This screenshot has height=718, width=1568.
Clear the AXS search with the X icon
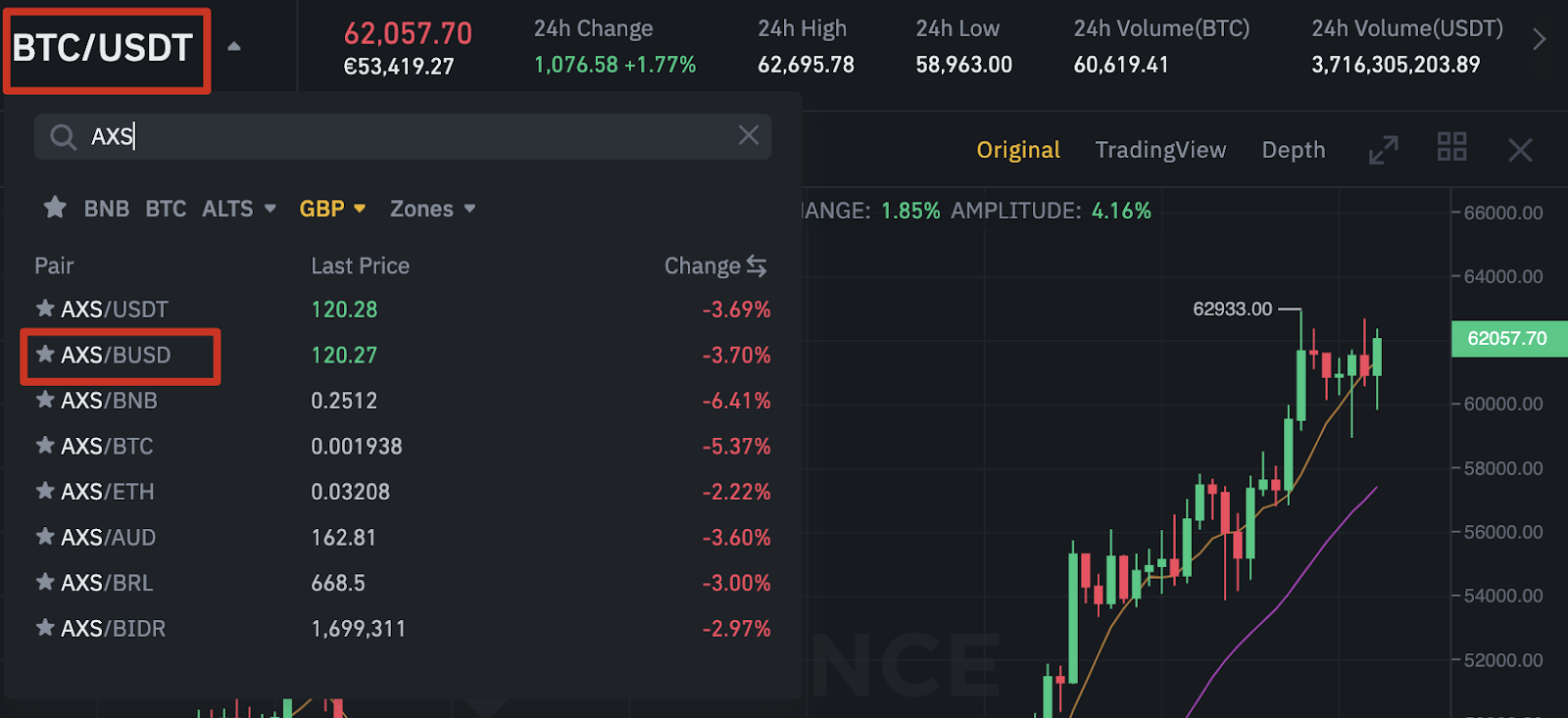749,135
